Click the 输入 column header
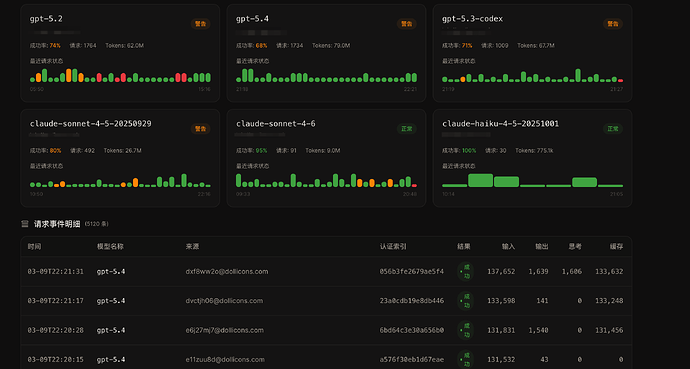The image size is (690, 369). (x=508, y=247)
